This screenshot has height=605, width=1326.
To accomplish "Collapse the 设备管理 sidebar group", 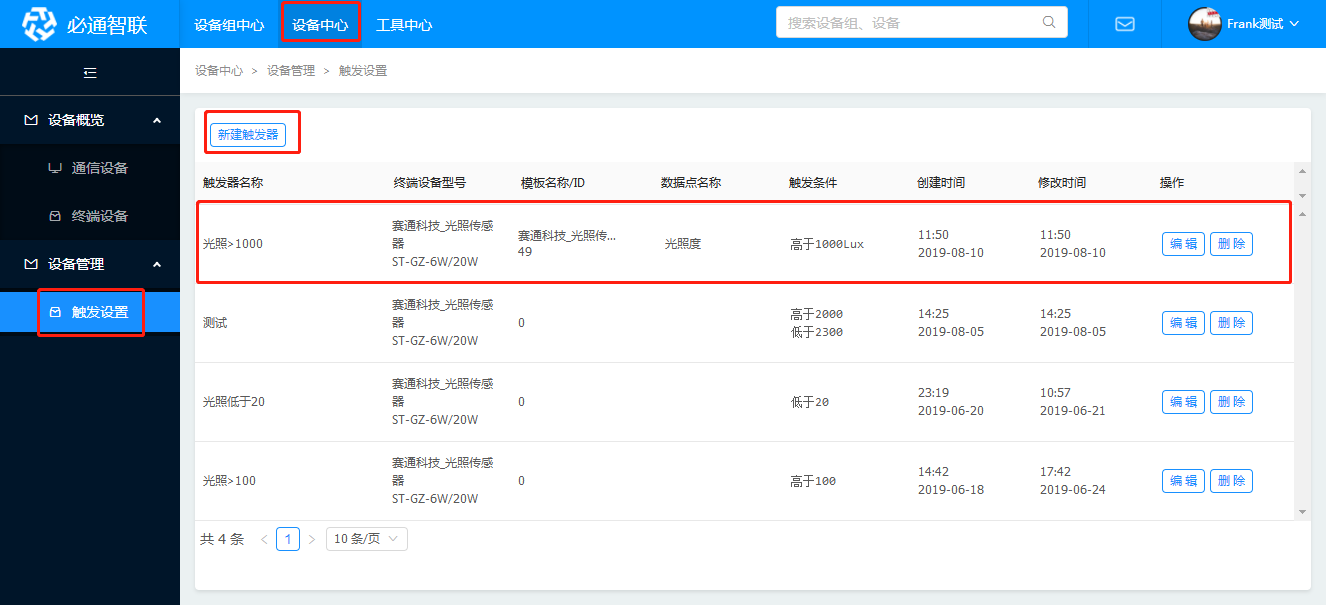I will [156, 264].
